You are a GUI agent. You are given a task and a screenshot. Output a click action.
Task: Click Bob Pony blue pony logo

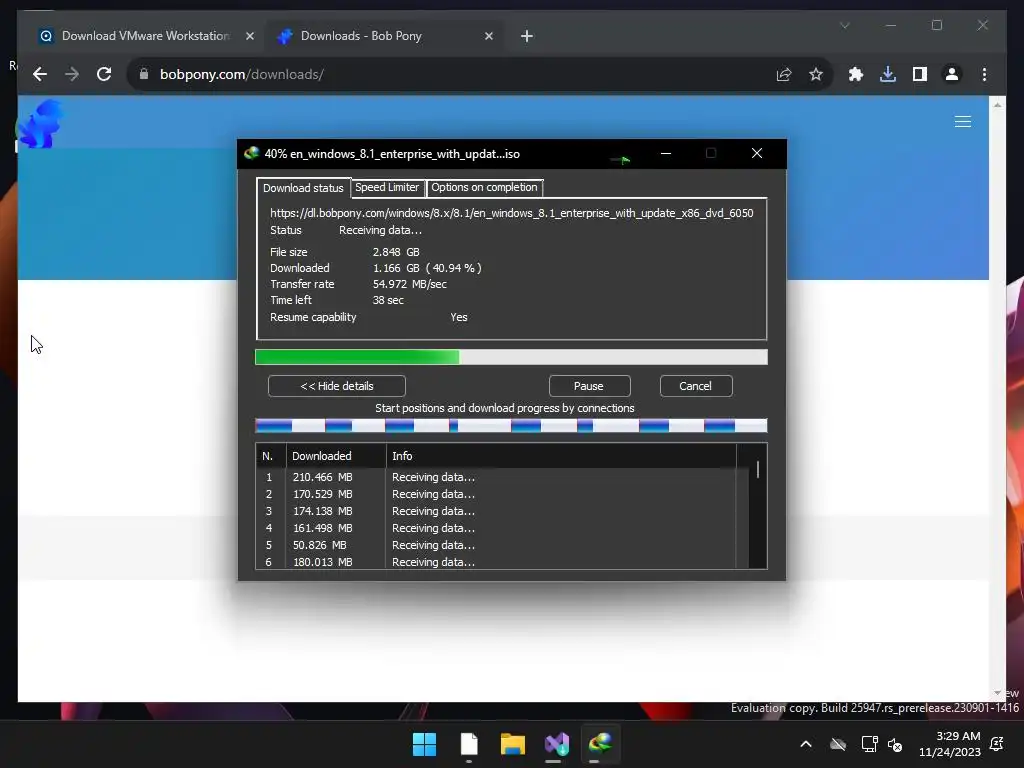pyautogui.click(x=41, y=123)
